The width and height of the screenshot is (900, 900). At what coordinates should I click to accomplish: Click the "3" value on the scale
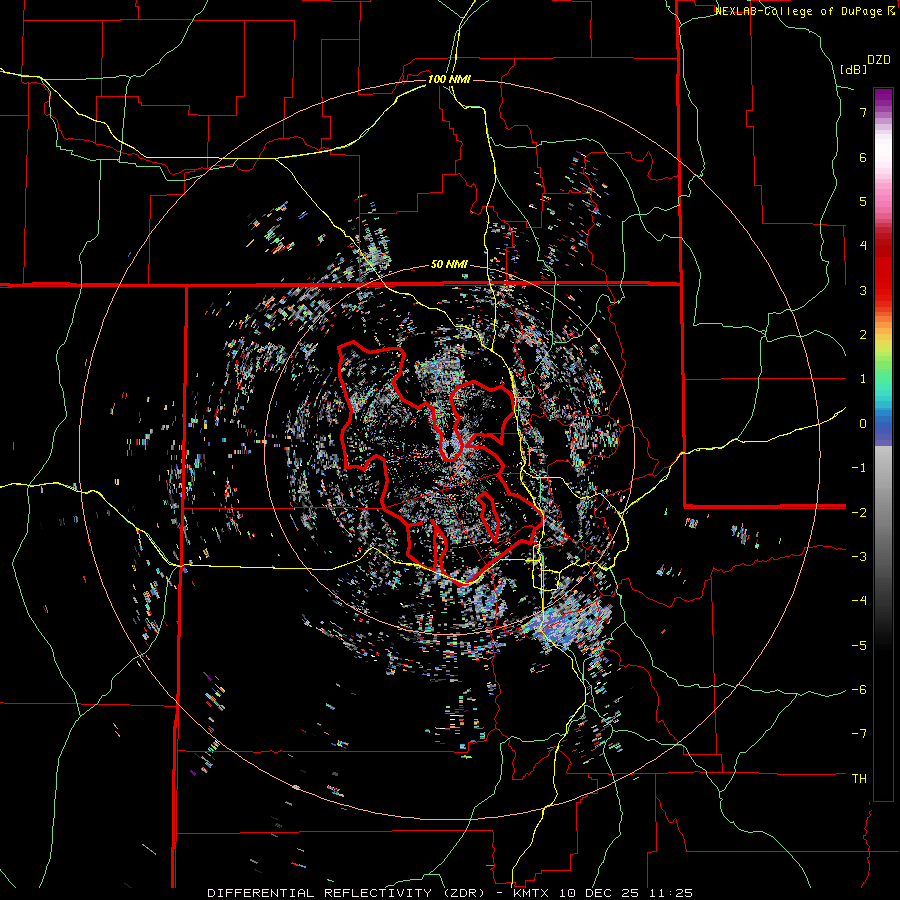pyautogui.click(x=863, y=290)
